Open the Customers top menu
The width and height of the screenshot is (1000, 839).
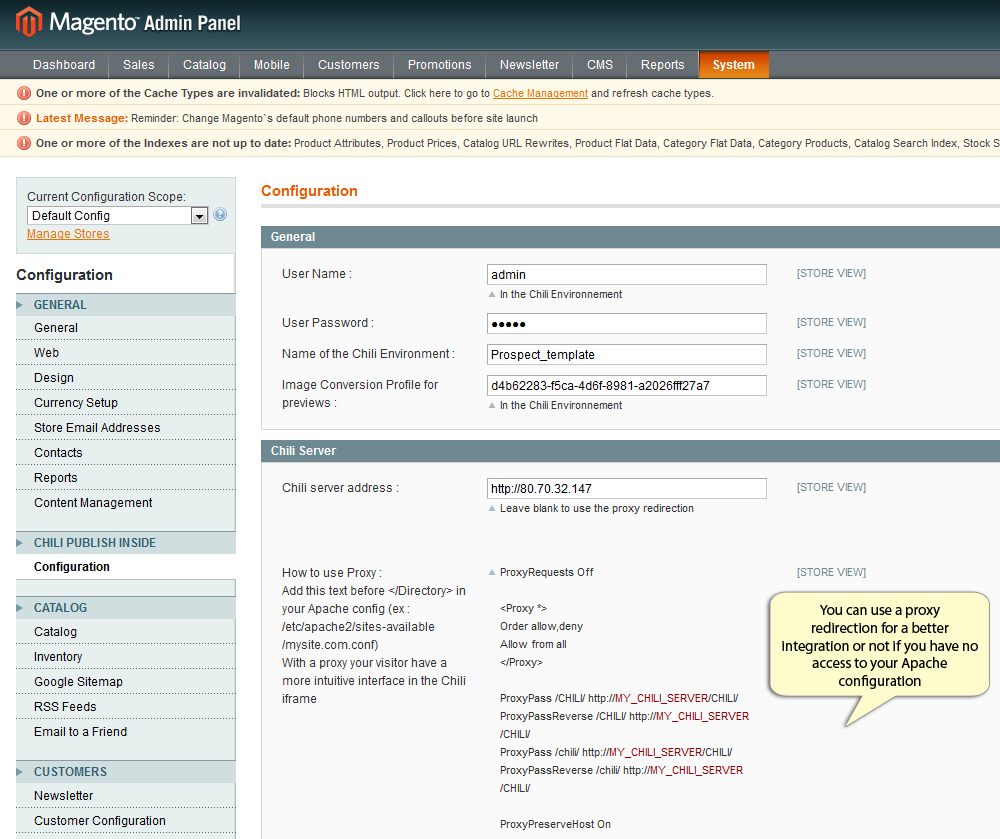(x=348, y=64)
